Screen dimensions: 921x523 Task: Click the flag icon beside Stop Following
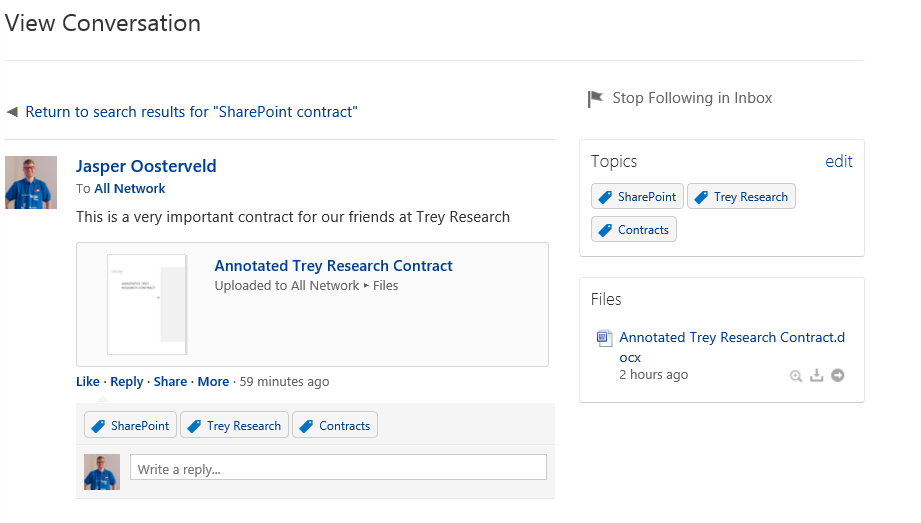(595, 99)
